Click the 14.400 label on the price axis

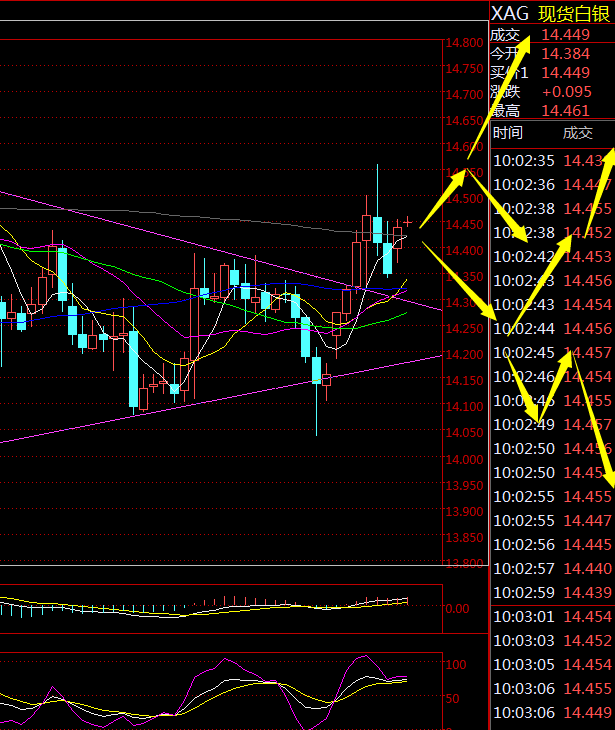coord(464,251)
